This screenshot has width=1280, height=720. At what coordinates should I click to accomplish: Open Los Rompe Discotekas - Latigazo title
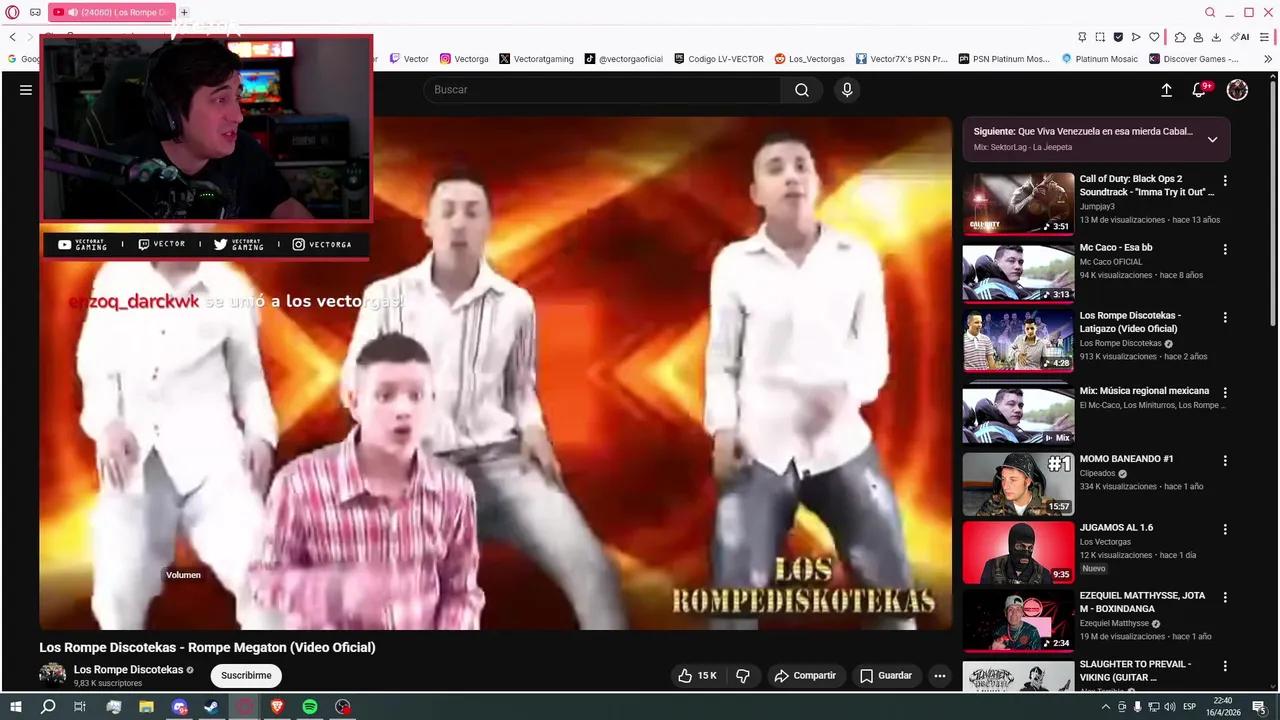1131,322
